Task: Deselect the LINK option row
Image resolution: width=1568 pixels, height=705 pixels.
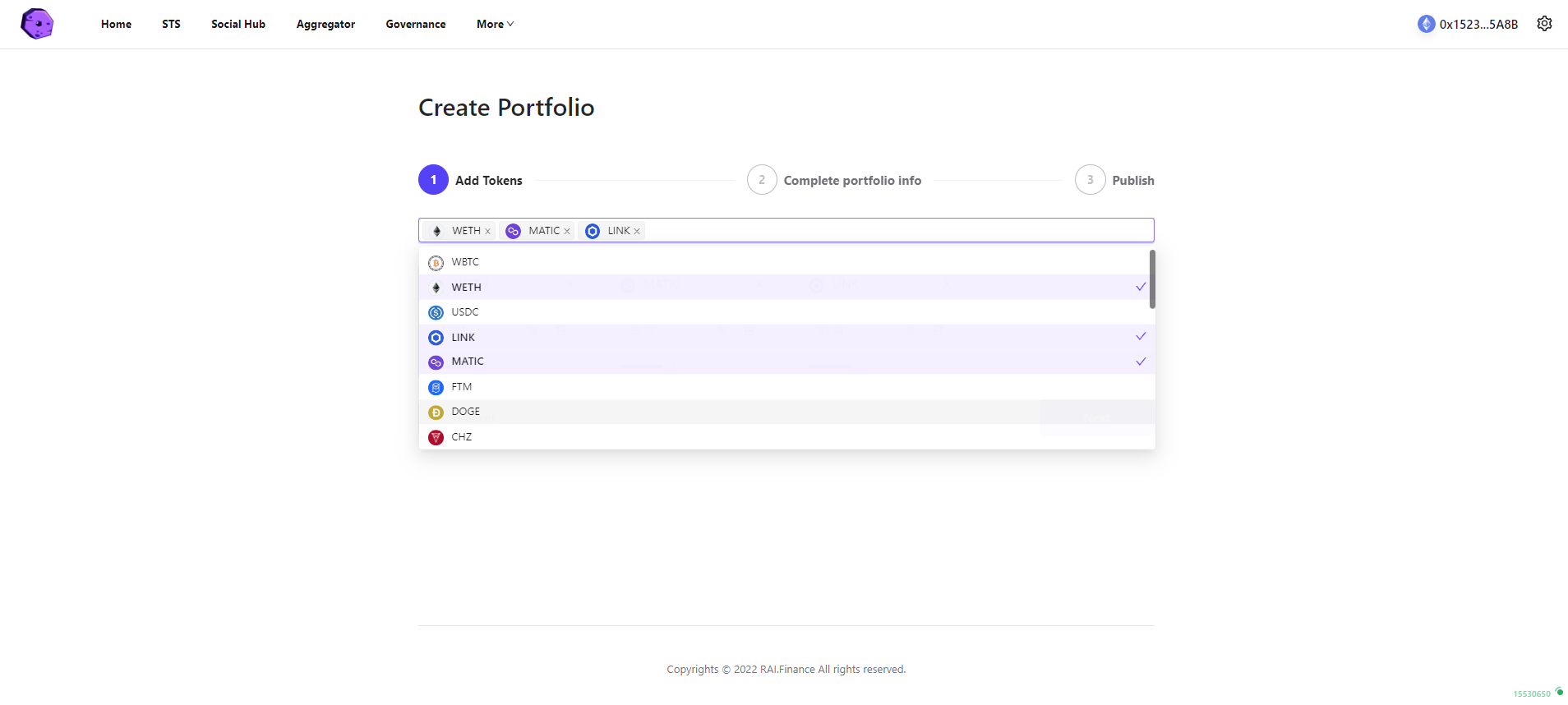Action: (x=786, y=337)
